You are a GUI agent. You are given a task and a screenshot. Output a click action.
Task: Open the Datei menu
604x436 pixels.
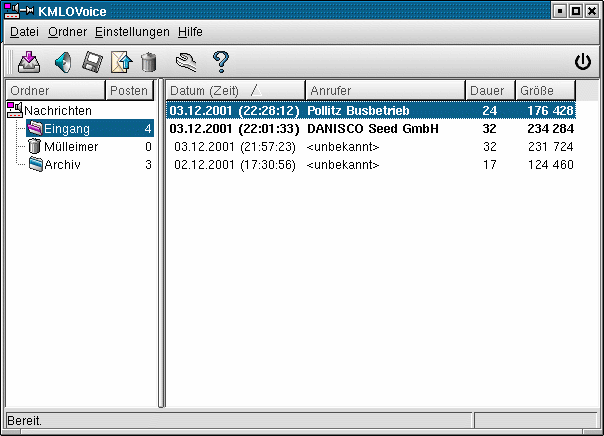[24, 32]
